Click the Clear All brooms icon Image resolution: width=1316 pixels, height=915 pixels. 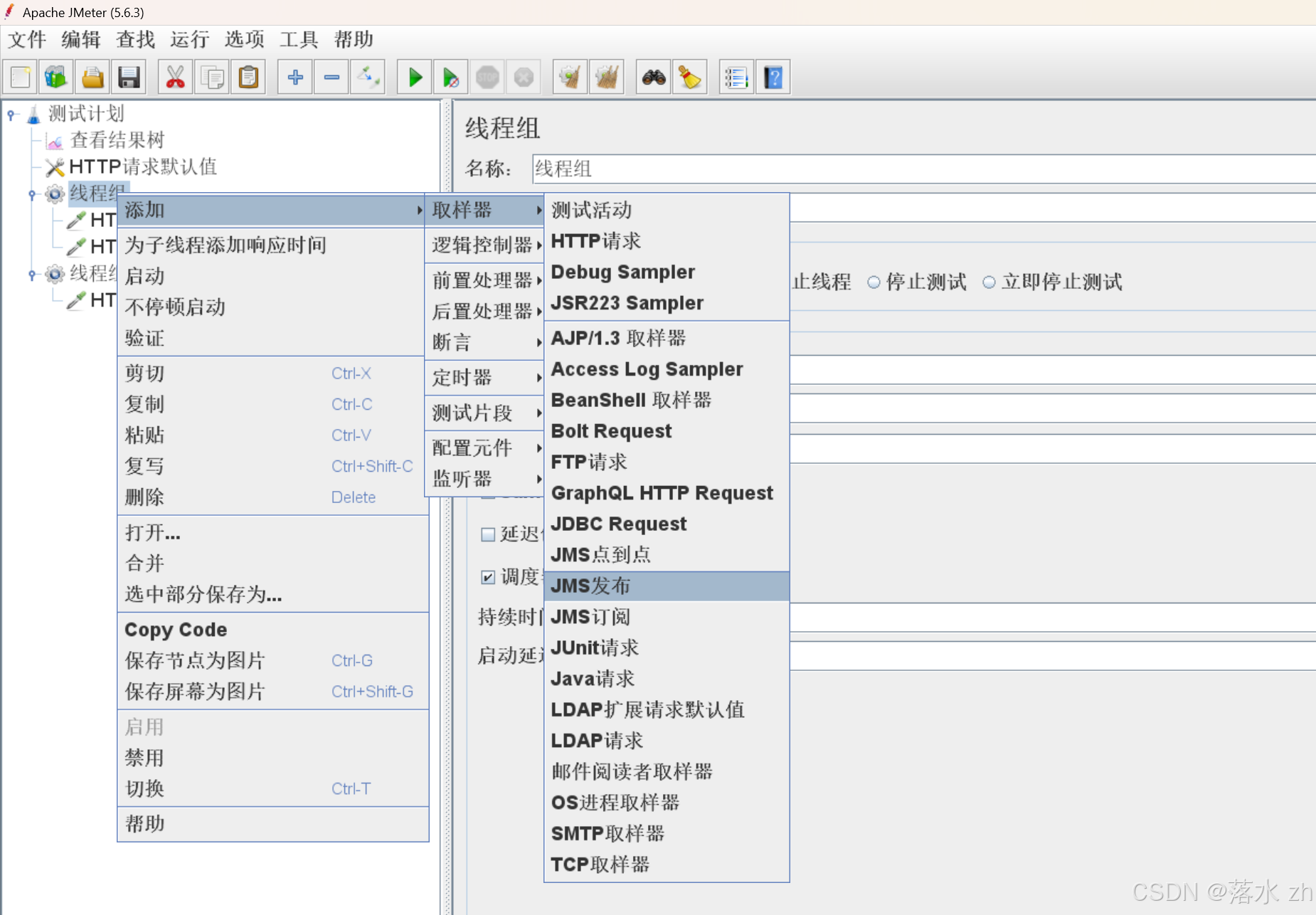pos(607,77)
